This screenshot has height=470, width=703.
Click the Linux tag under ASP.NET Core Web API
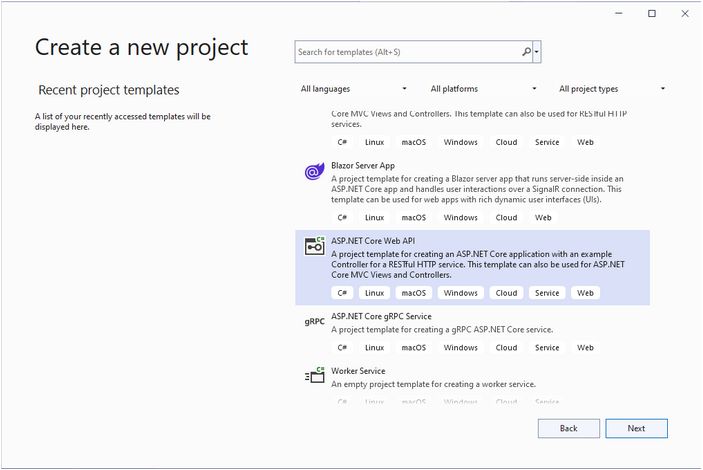374,293
